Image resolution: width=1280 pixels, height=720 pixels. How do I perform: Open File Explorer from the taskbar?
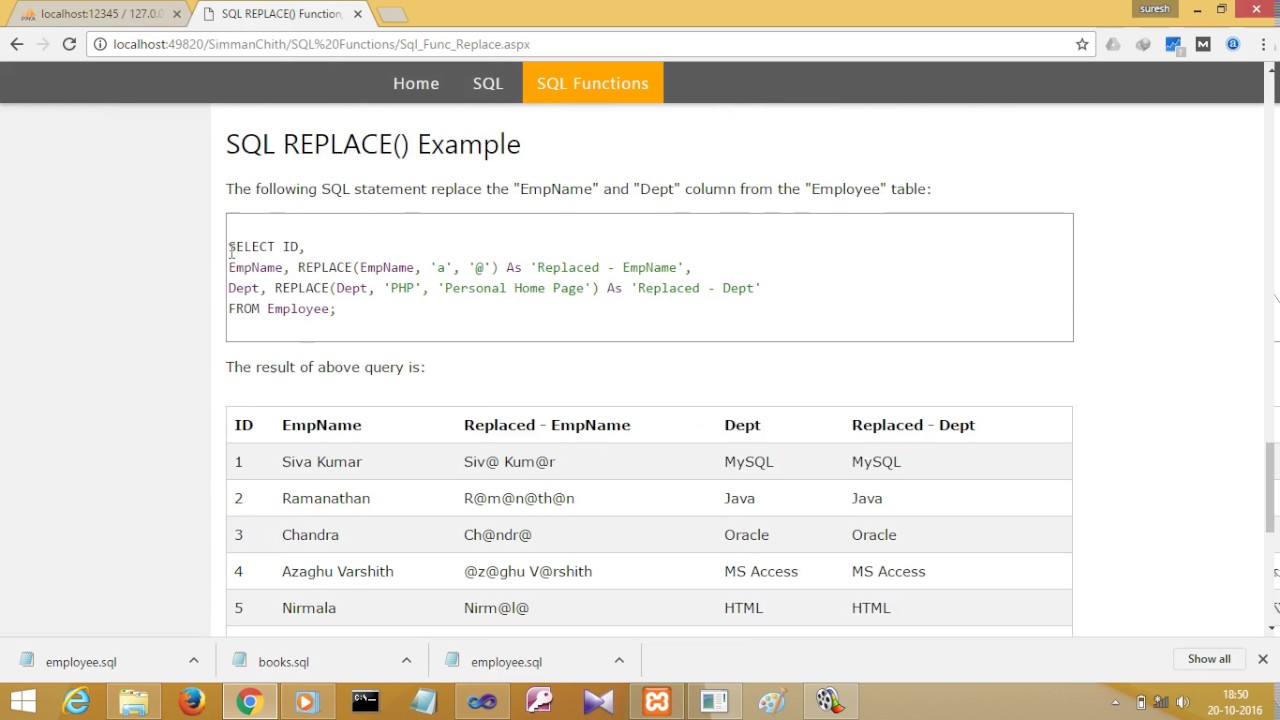134,701
